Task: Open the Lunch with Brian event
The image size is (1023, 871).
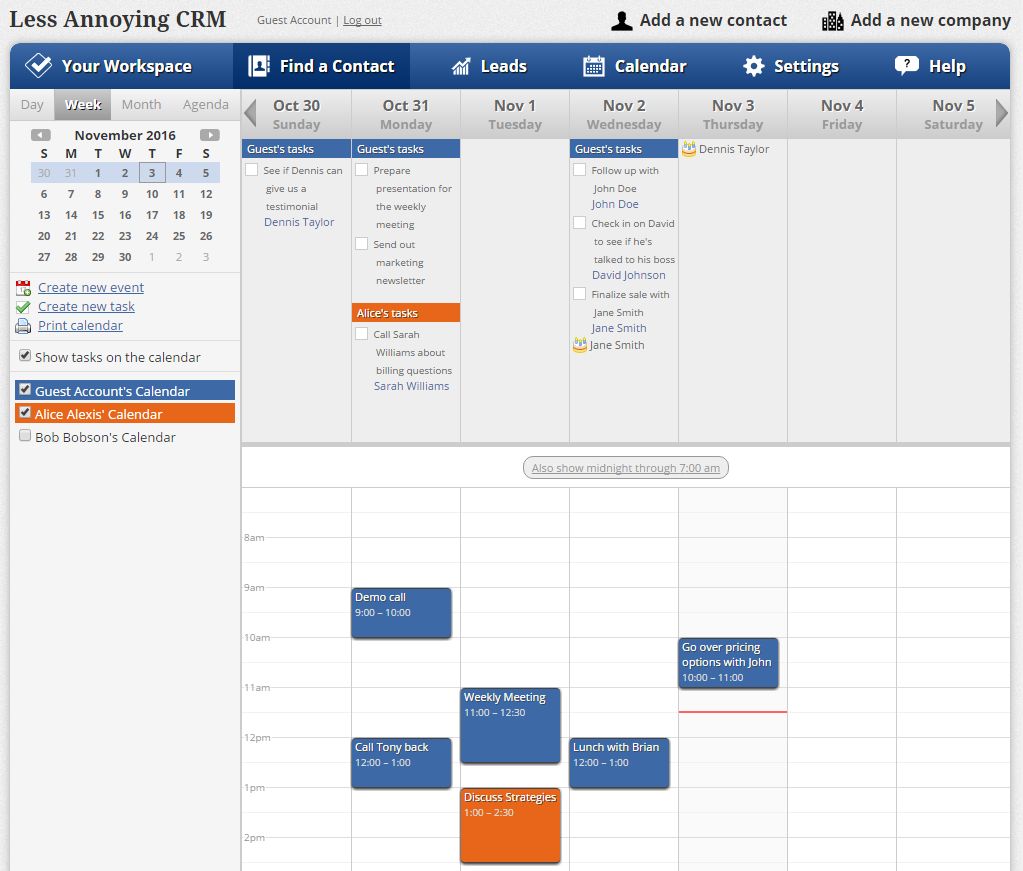Action: tap(619, 763)
